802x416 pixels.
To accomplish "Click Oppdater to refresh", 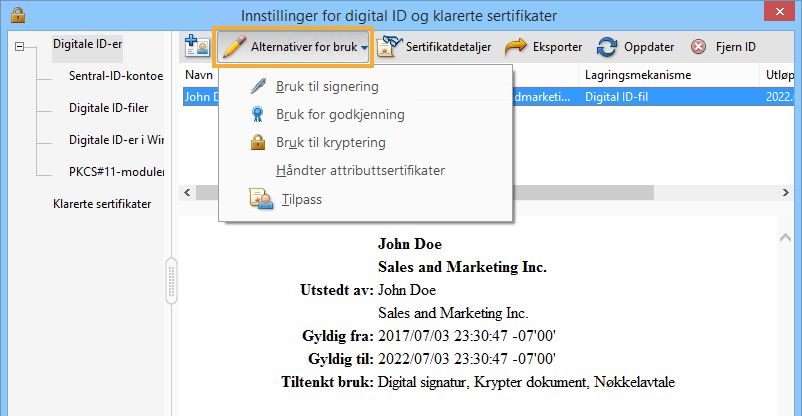I will pos(635,47).
